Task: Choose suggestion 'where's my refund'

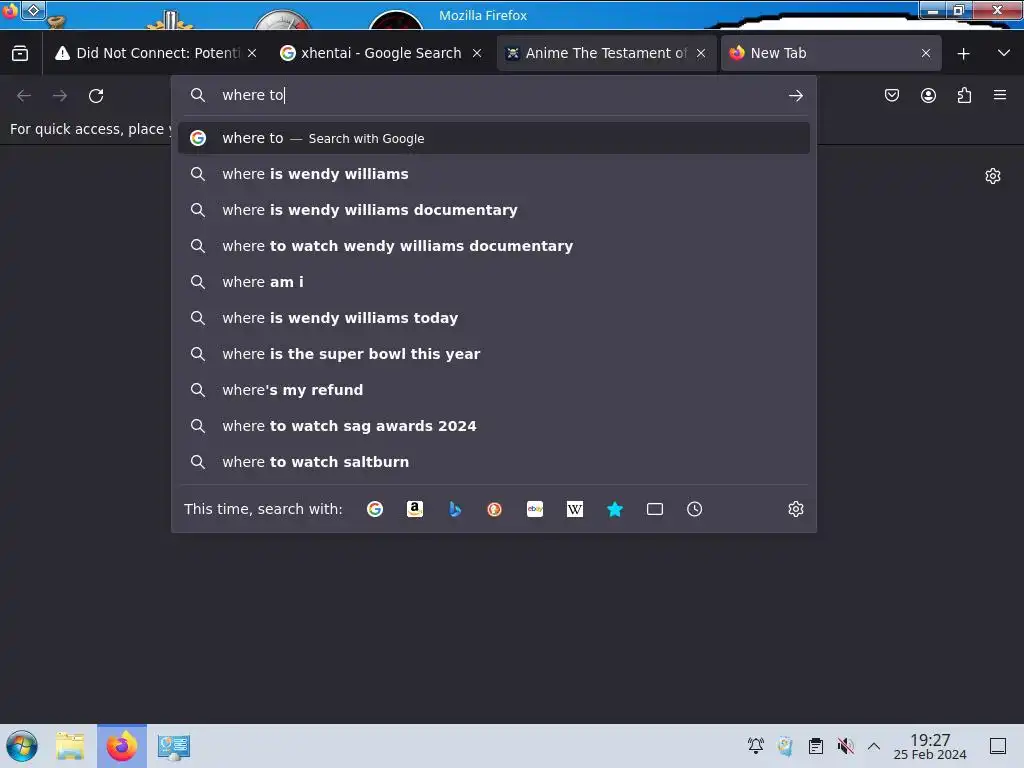Action: 494,390
